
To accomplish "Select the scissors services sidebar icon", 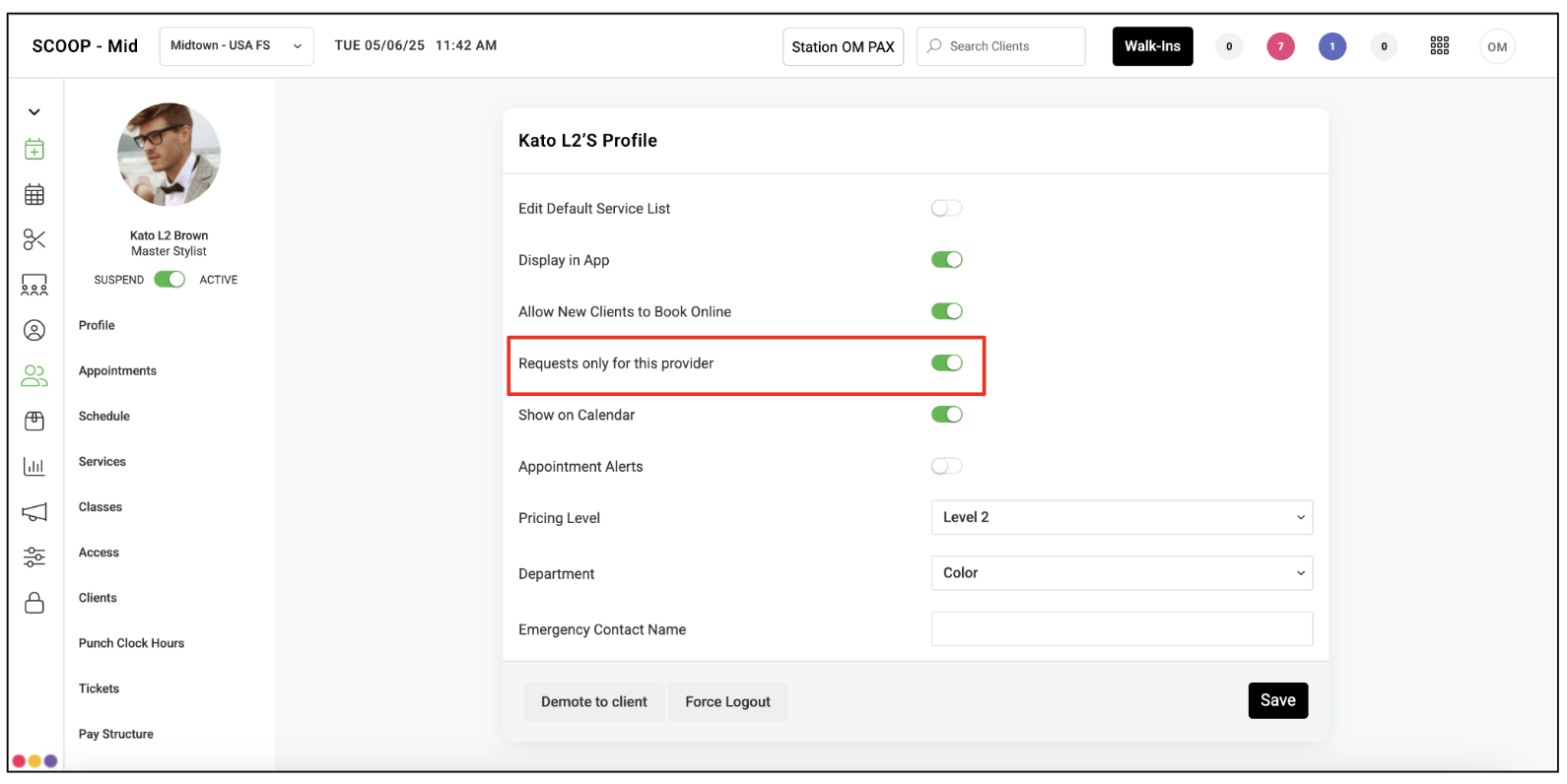I will (34, 239).
